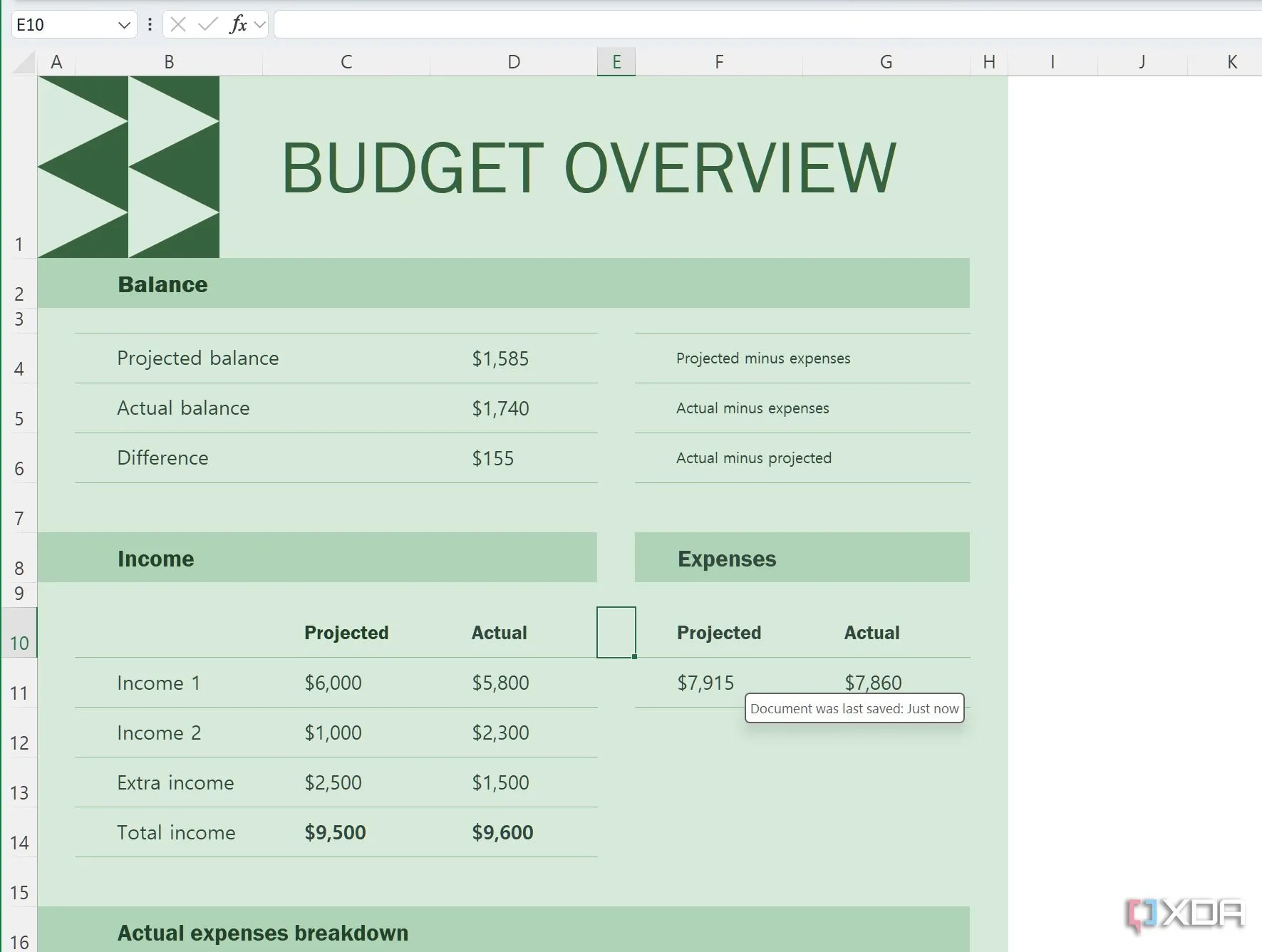
Task: Click the Actual minus expenses note
Action: 752,408
